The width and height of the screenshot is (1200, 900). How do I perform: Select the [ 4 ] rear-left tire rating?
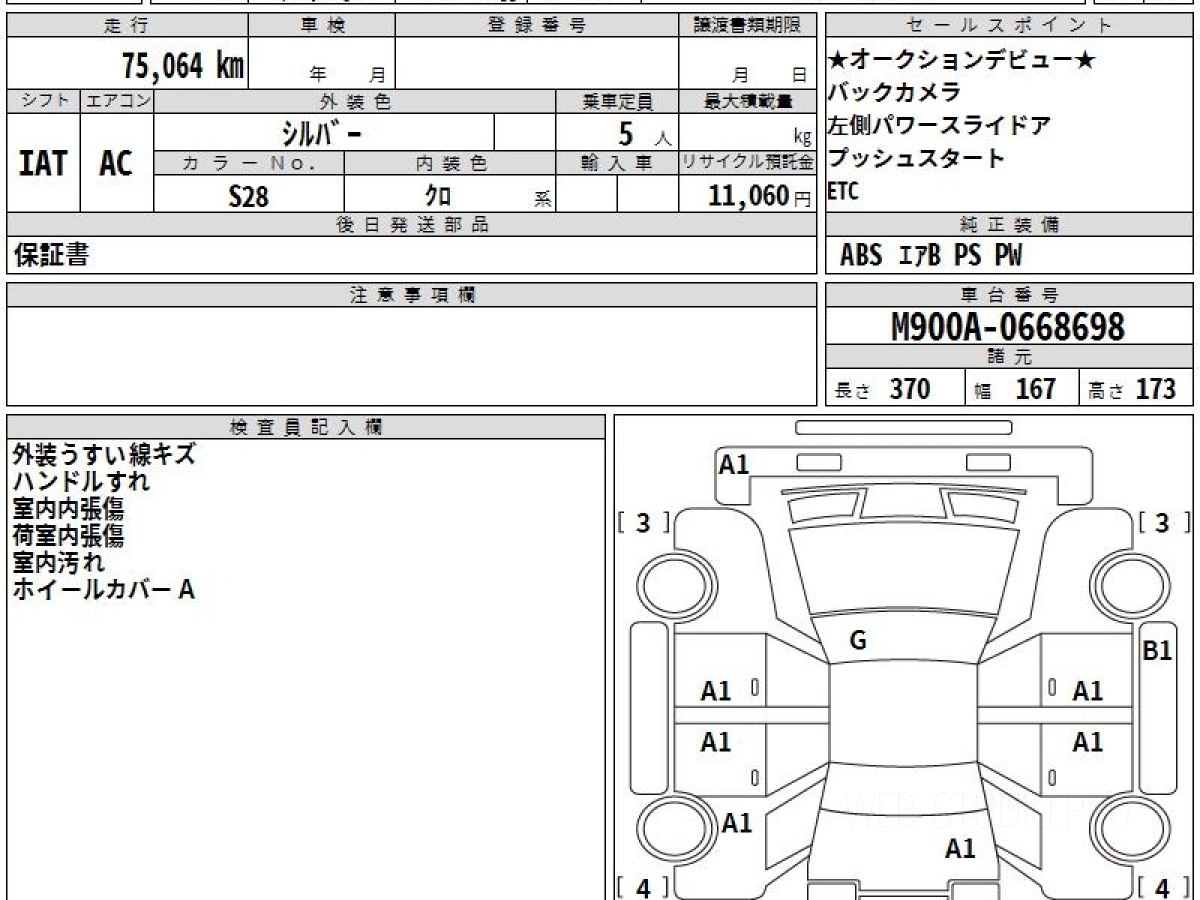(x=644, y=888)
